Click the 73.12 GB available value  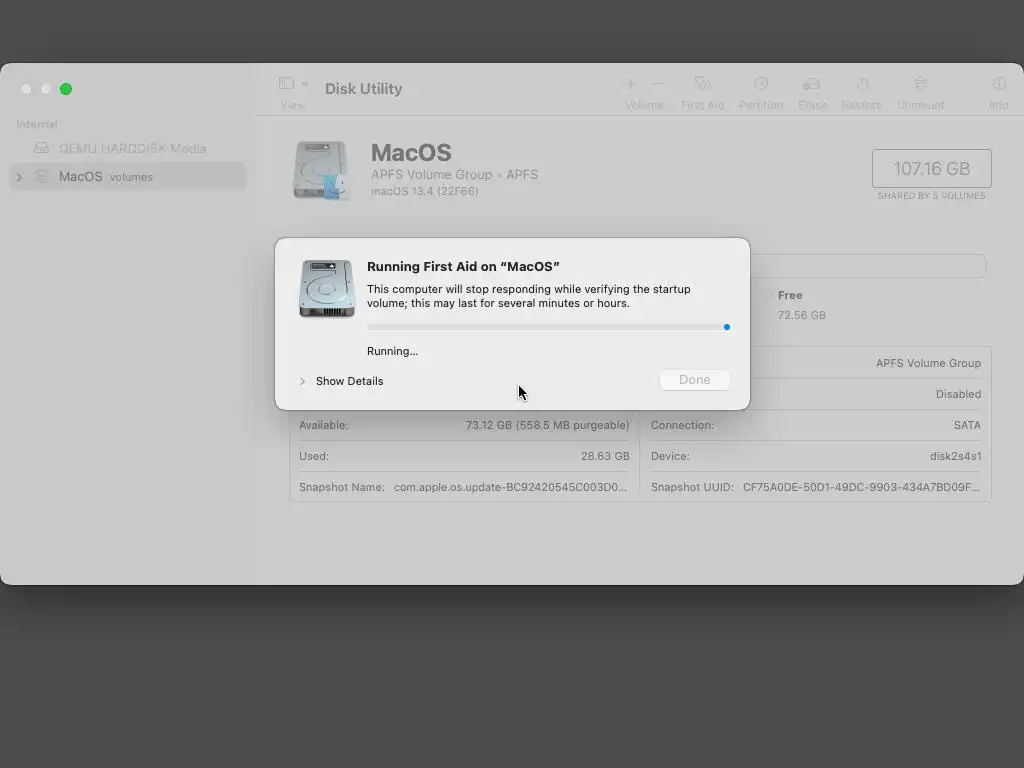547,425
